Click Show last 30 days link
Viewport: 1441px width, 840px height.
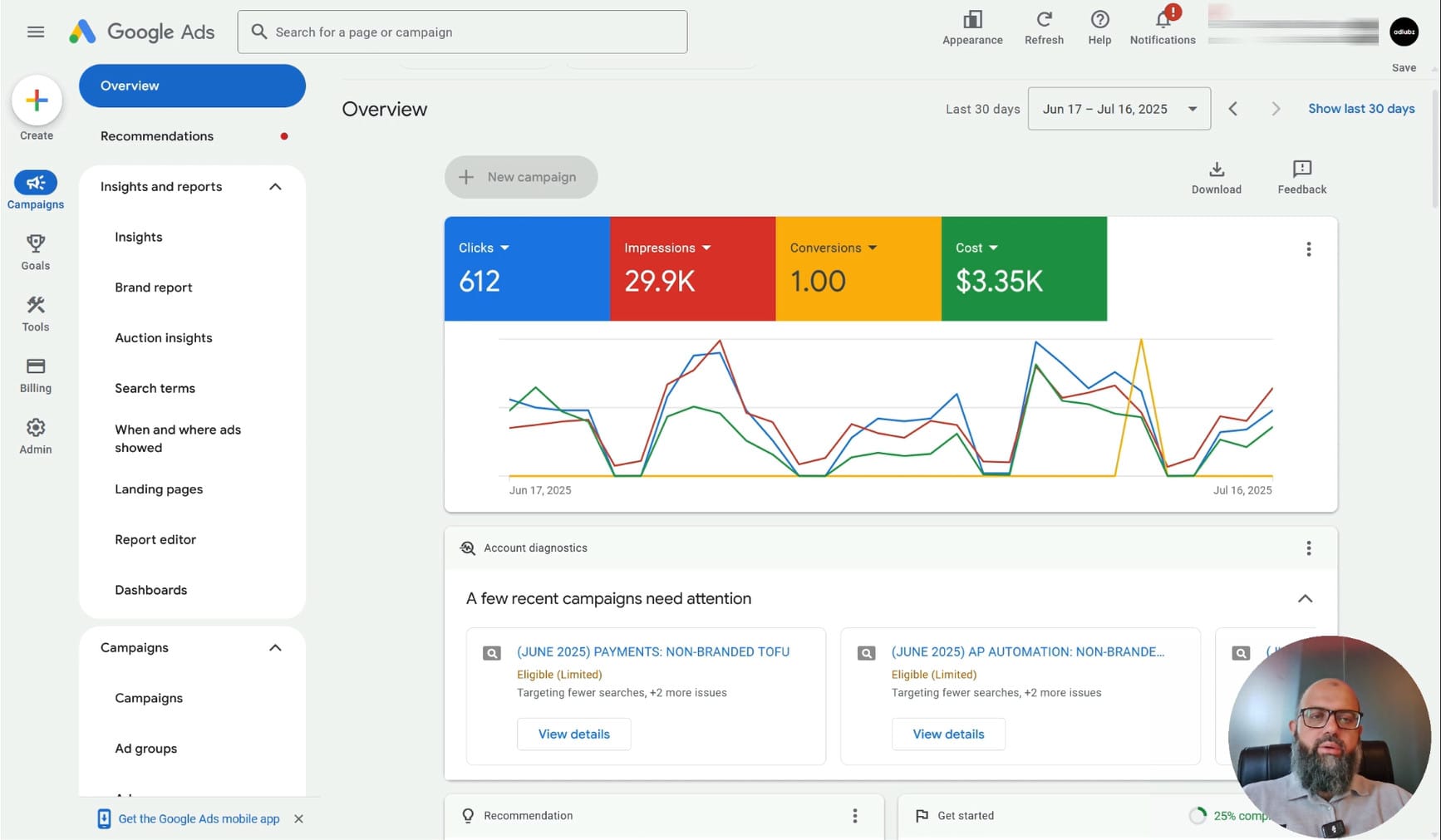pyautogui.click(x=1360, y=109)
